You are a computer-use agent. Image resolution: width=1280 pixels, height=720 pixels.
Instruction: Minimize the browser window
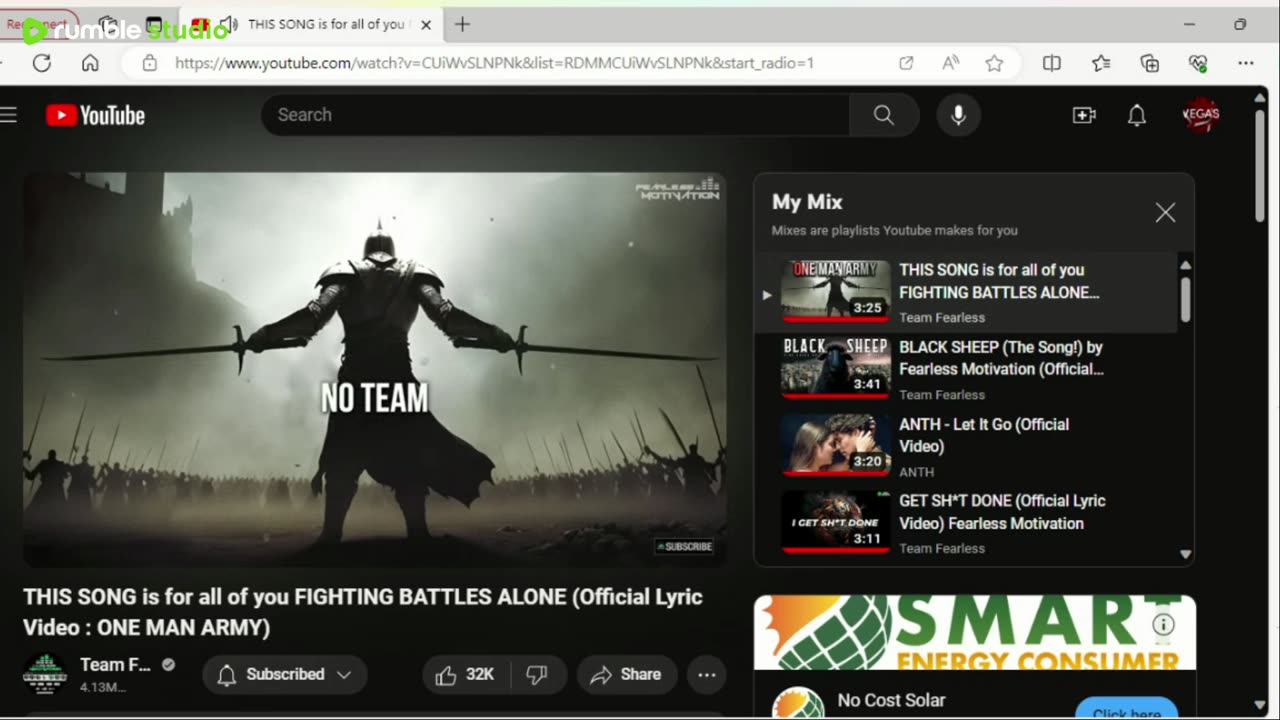point(1189,24)
